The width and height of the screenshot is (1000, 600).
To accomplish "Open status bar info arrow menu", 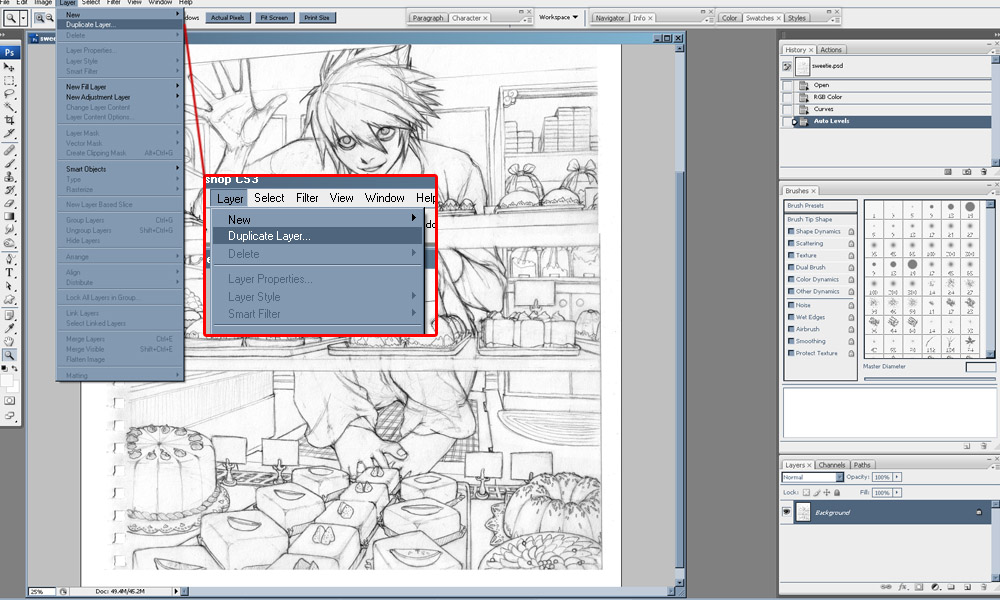I will (x=176, y=591).
